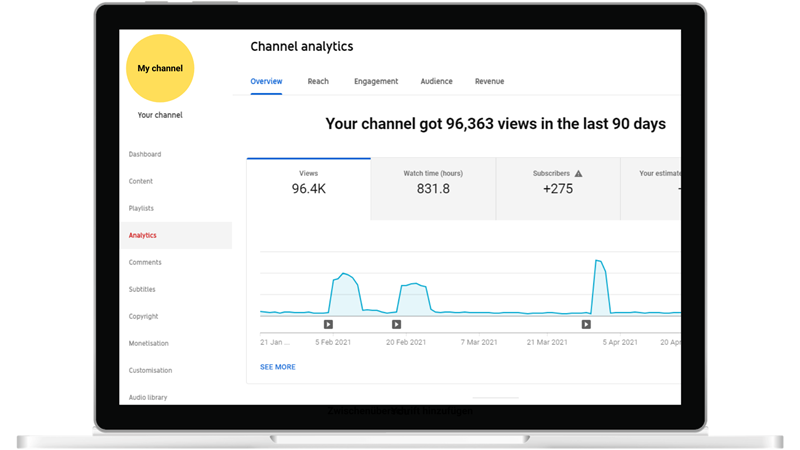
Task: Open Audio library in the sidebar
Action: (148, 397)
